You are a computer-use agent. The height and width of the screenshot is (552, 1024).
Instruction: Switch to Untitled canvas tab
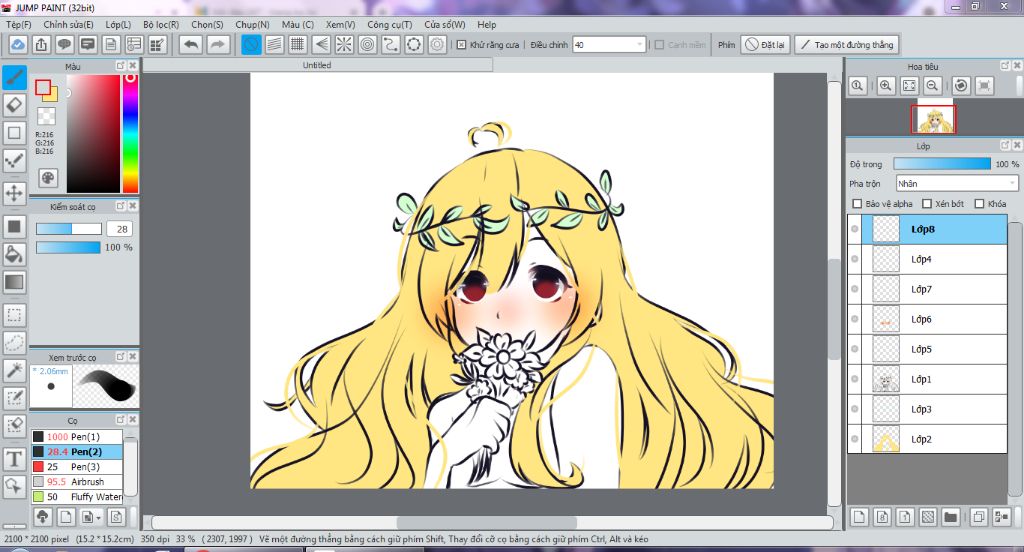[x=317, y=65]
